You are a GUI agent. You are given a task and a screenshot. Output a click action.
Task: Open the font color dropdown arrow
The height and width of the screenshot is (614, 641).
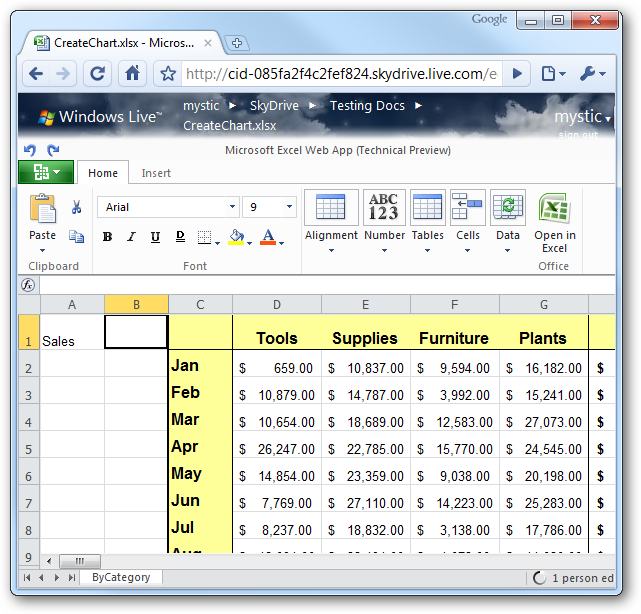282,243
